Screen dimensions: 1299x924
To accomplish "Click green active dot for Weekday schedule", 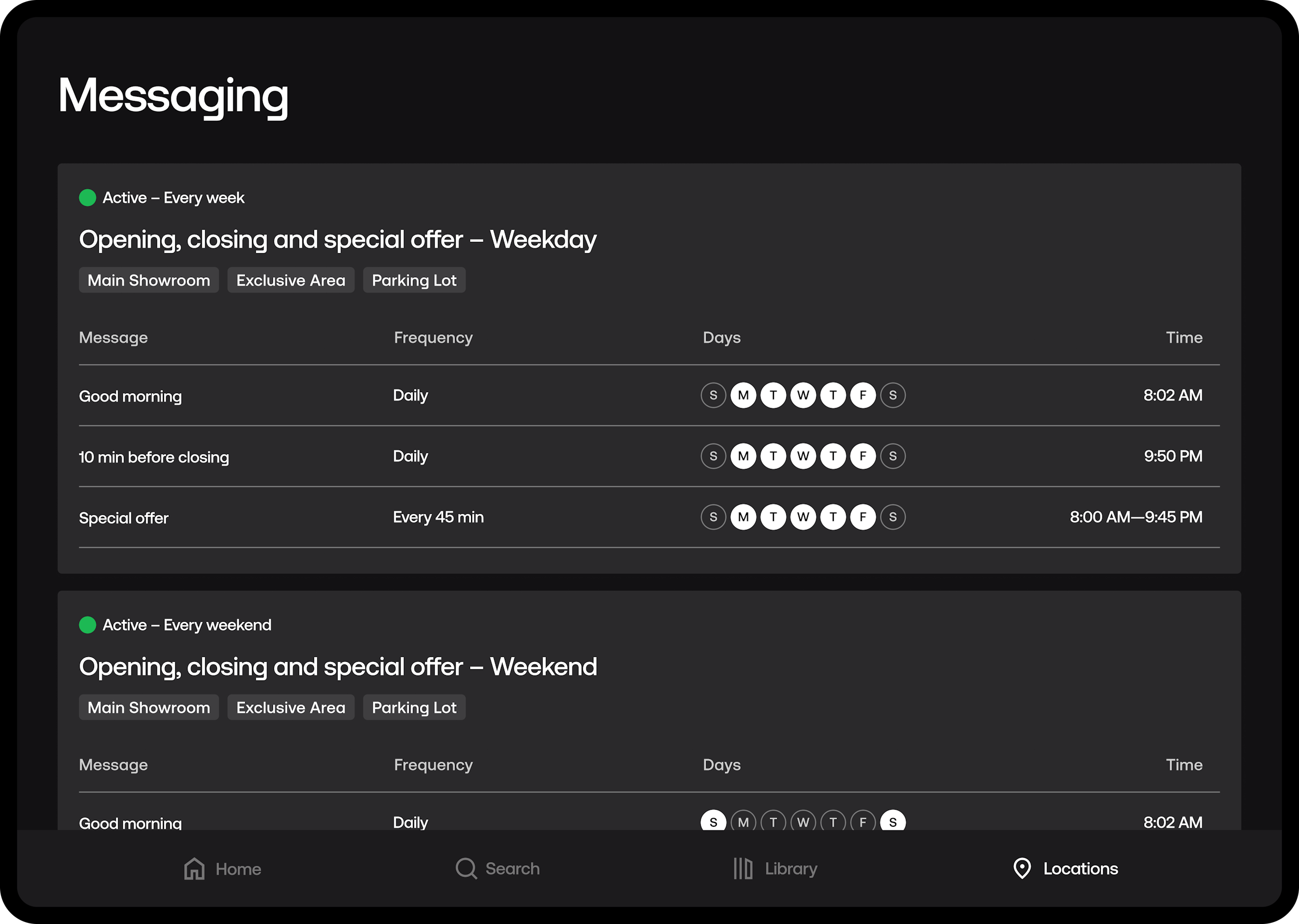I will click(88, 198).
